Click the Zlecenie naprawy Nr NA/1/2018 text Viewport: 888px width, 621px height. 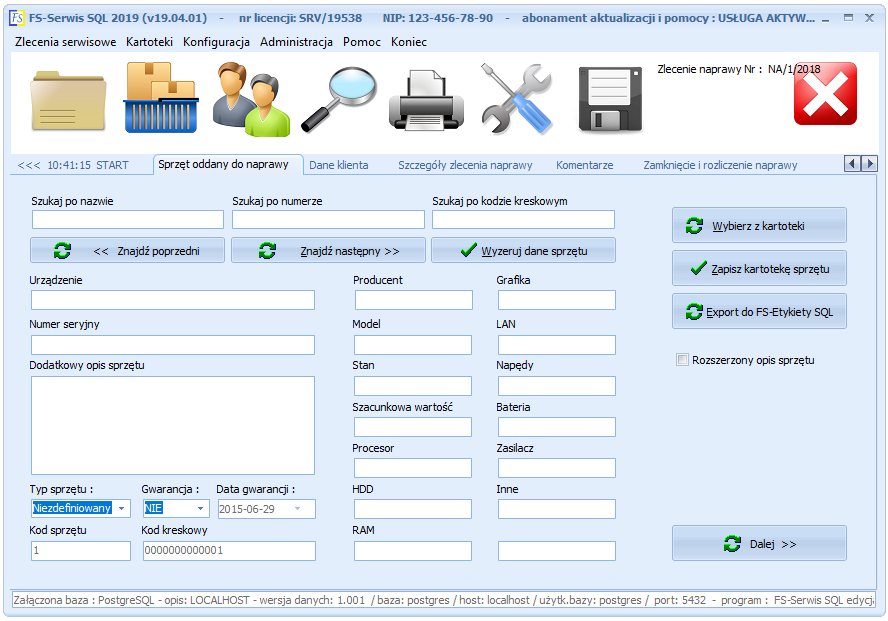tap(738, 69)
